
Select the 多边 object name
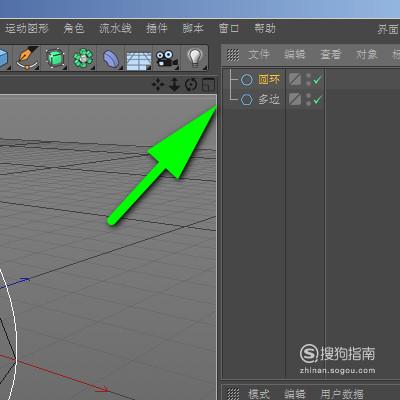coord(269,99)
